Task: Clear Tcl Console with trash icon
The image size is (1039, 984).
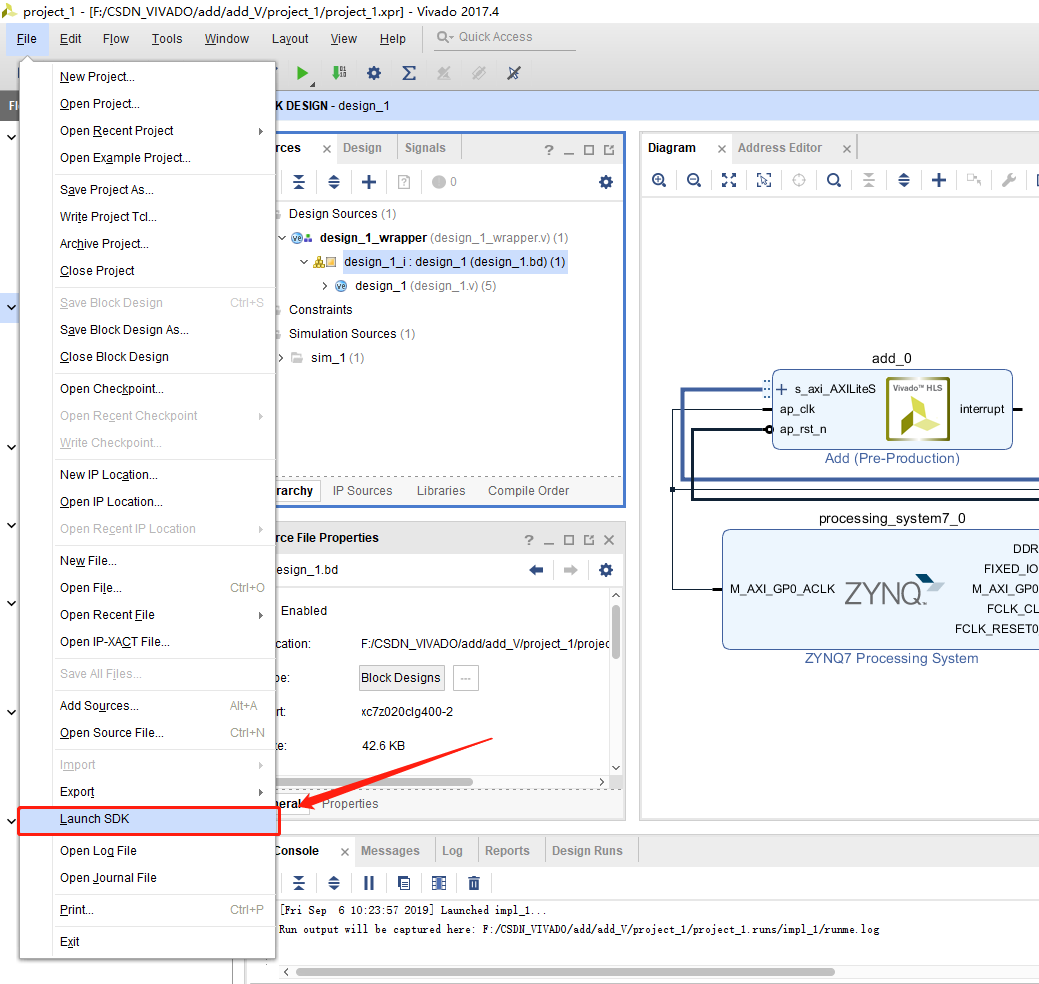Action: click(474, 883)
